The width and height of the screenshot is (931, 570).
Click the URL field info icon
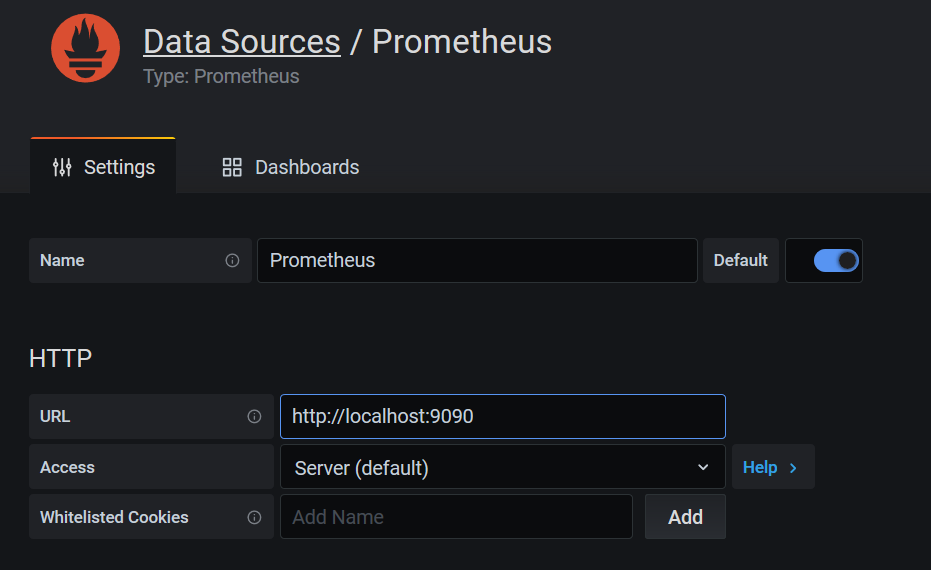tap(254, 417)
